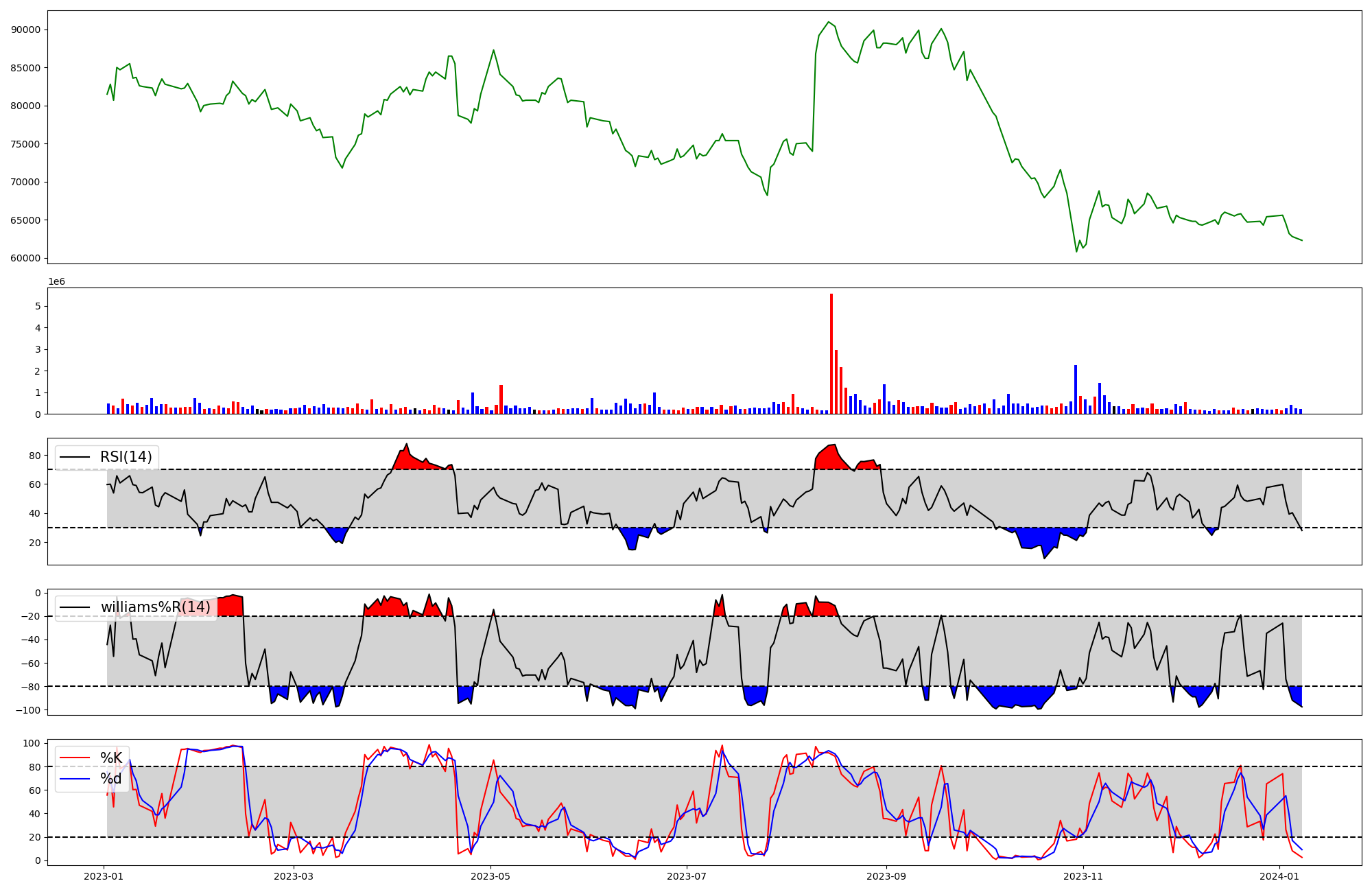Click the tall blue volume bar near 2023-11

point(1076,389)
